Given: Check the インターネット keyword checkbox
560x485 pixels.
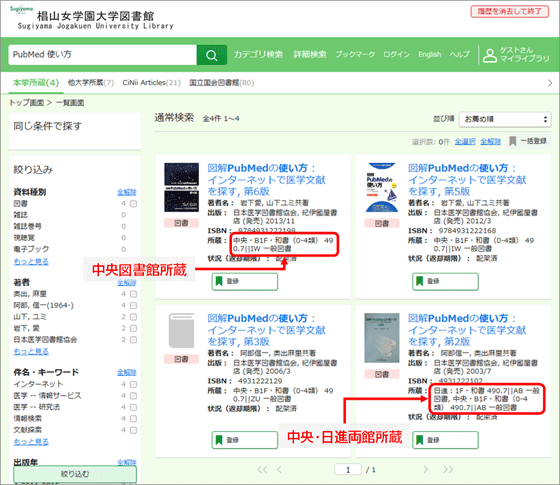Looking at the screenshot, I should (134, 384).
